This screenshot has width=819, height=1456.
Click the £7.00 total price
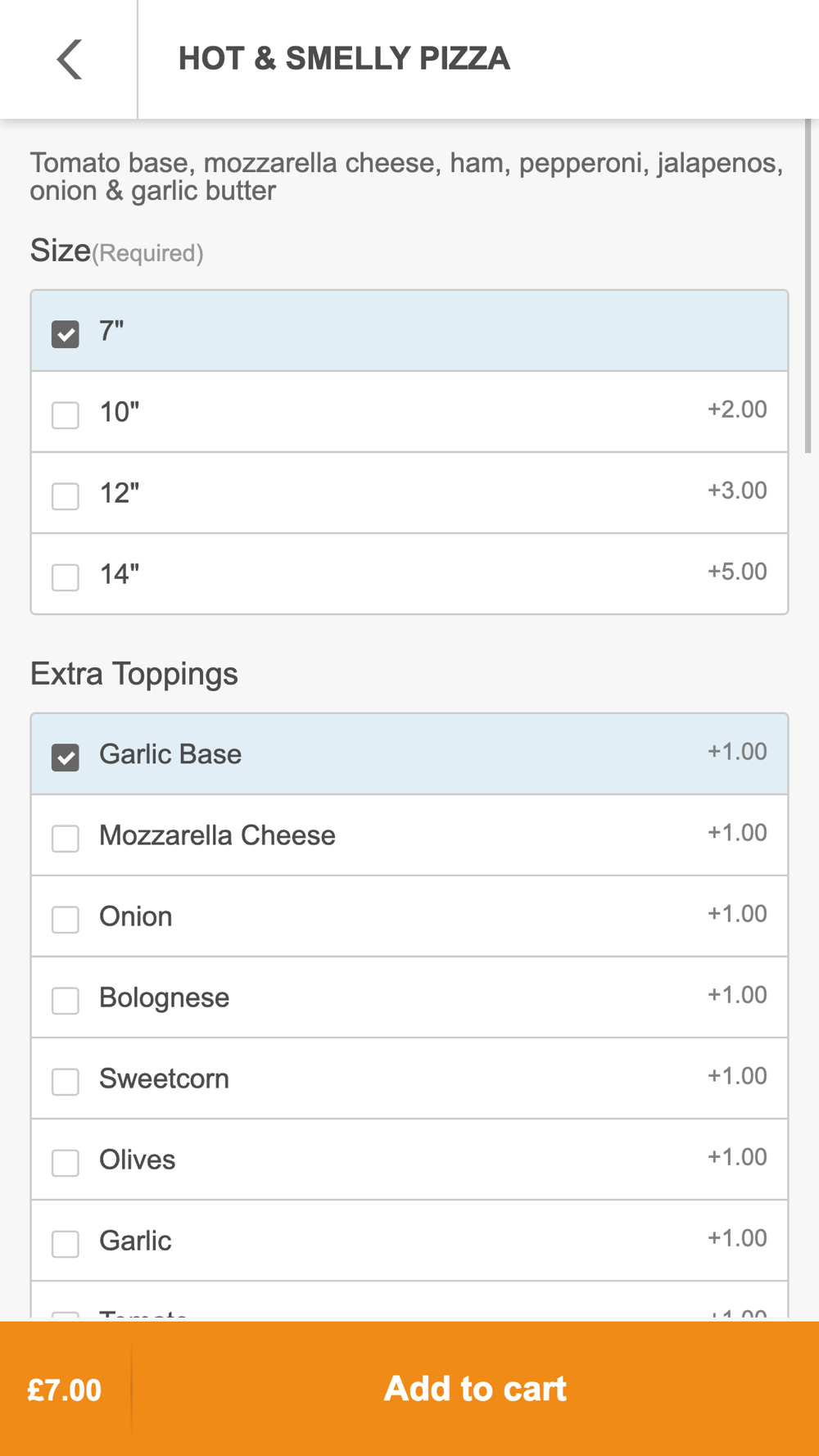[x=65, y=1390]
